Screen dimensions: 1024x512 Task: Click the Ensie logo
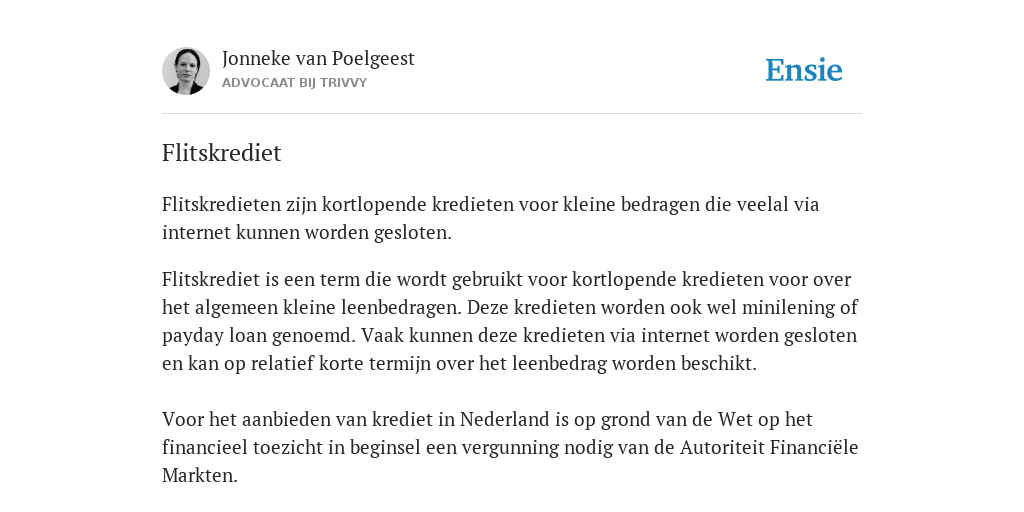pyautogui.click(x=804, y=70)
